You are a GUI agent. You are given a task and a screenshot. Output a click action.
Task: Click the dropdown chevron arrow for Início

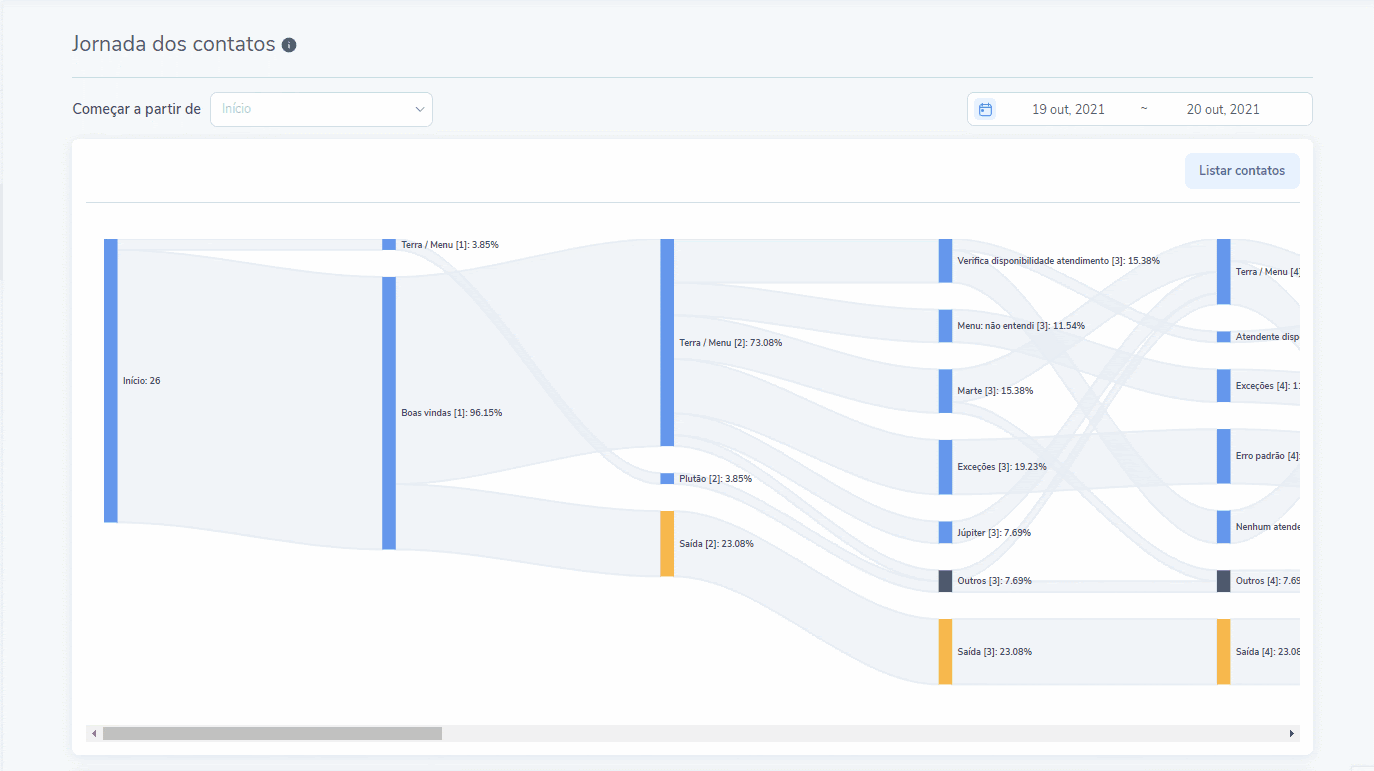pos(420,109)
